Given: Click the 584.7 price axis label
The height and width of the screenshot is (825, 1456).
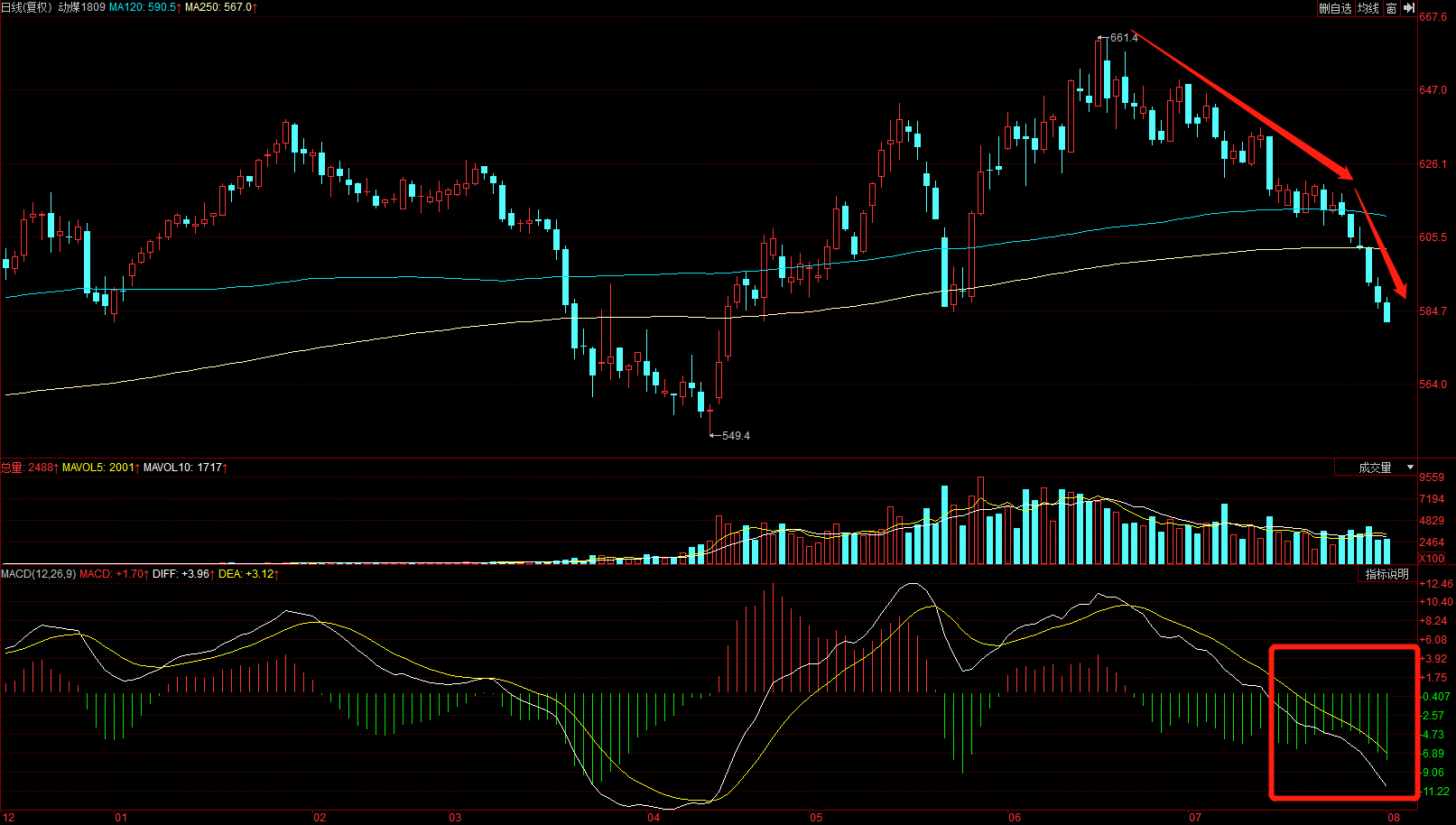Looking at the screenshot, I should click(1433, 311).
